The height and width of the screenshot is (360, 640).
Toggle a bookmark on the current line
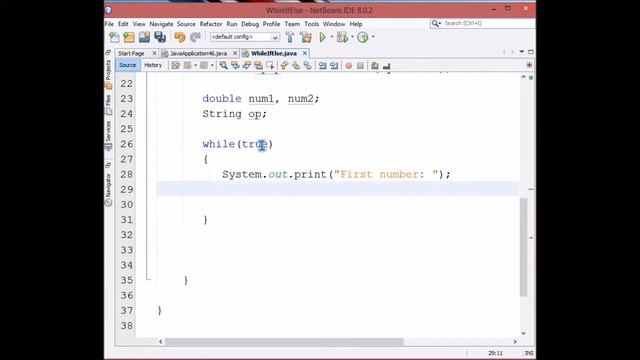click(308, 65)
